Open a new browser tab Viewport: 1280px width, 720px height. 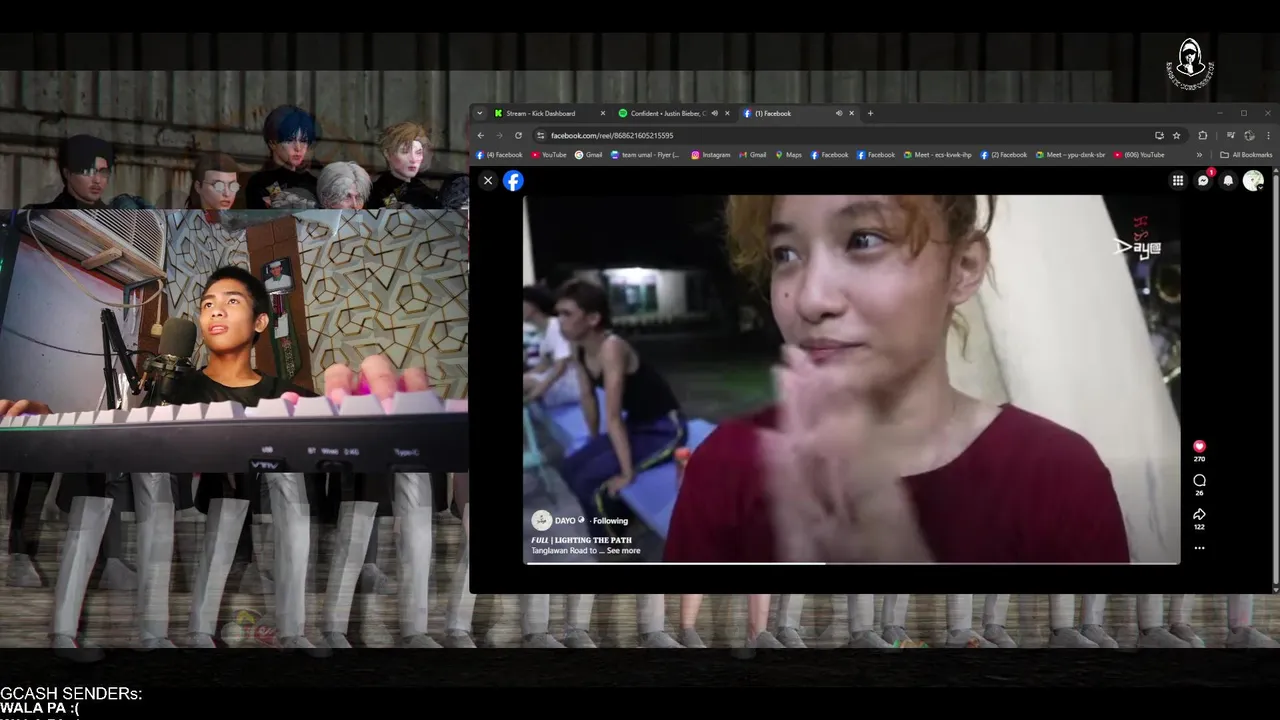point(870,113)
